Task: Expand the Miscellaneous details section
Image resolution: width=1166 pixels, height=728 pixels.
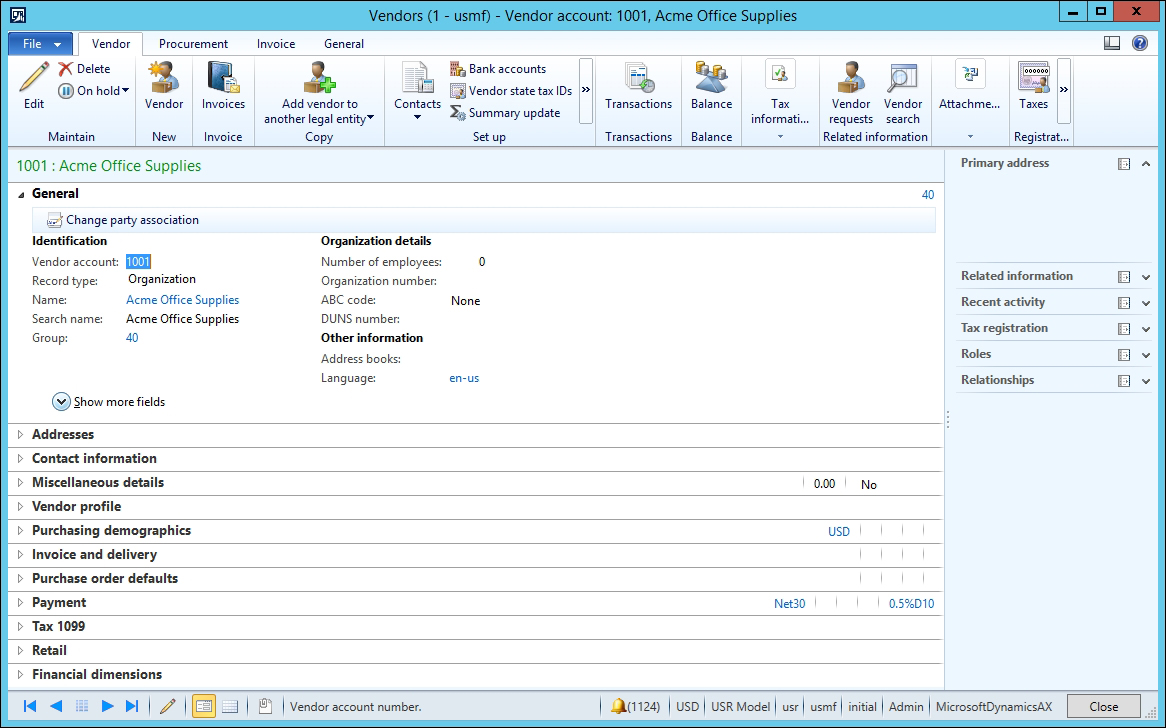Action: coord(21,483)
